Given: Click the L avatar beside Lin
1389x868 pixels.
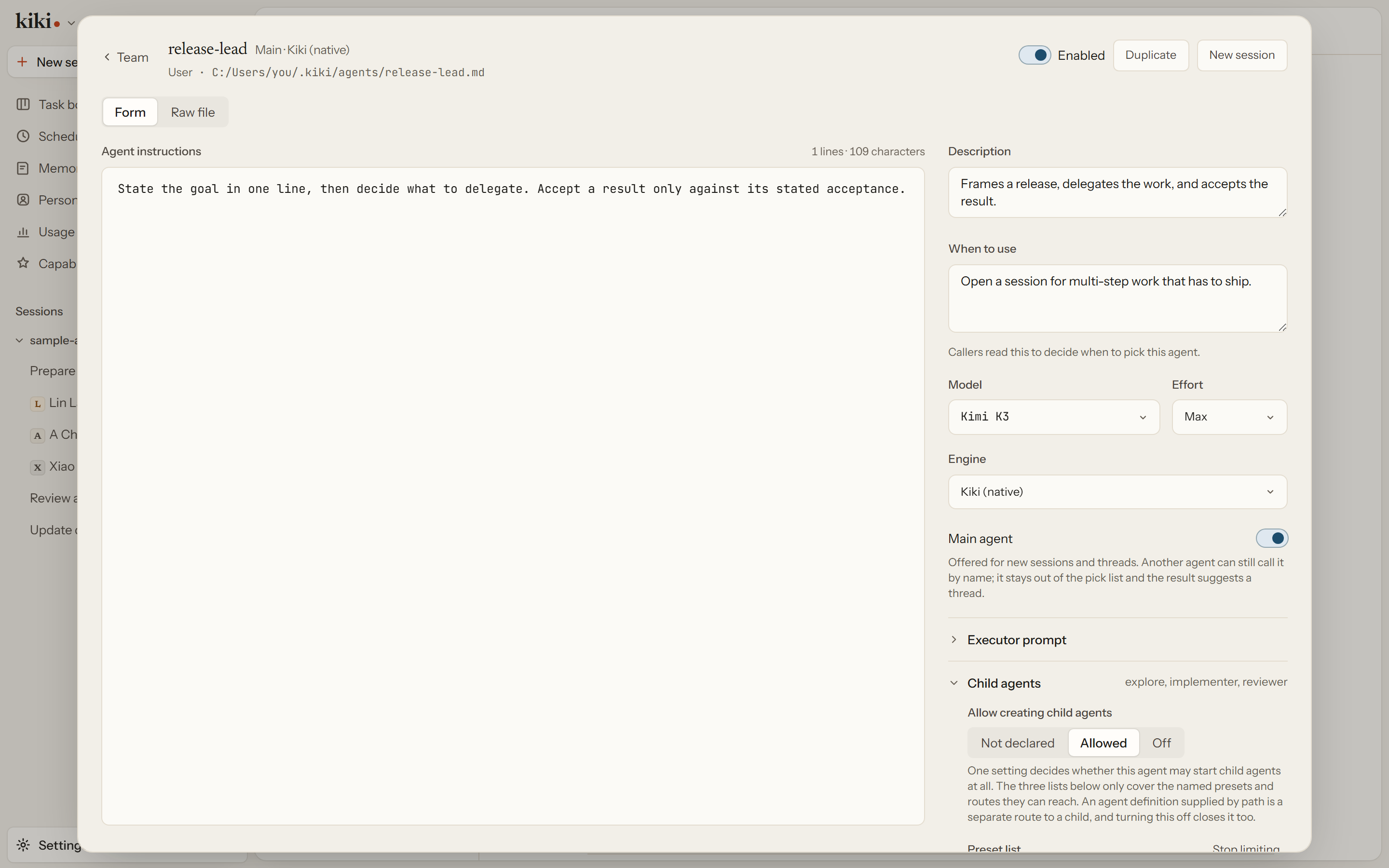Looking at the screenshot, I should click(37, 404).
